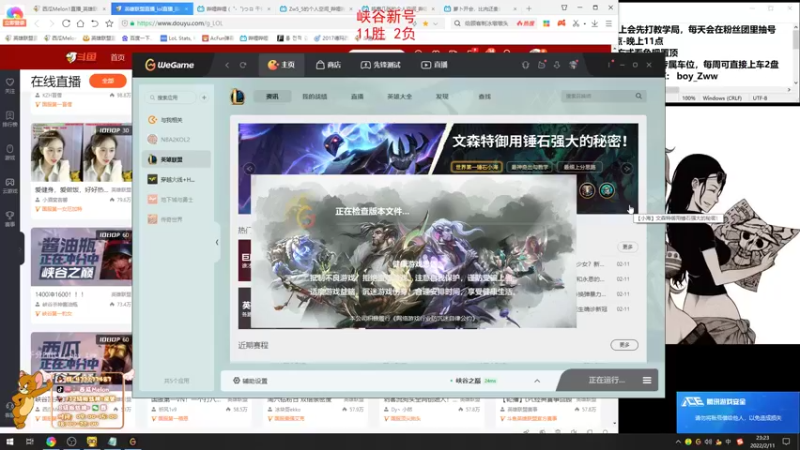This screenshot has height=450, width=800.
Task: Click the 世界第一锤石小海 banner tag
Action: point(477,167)
